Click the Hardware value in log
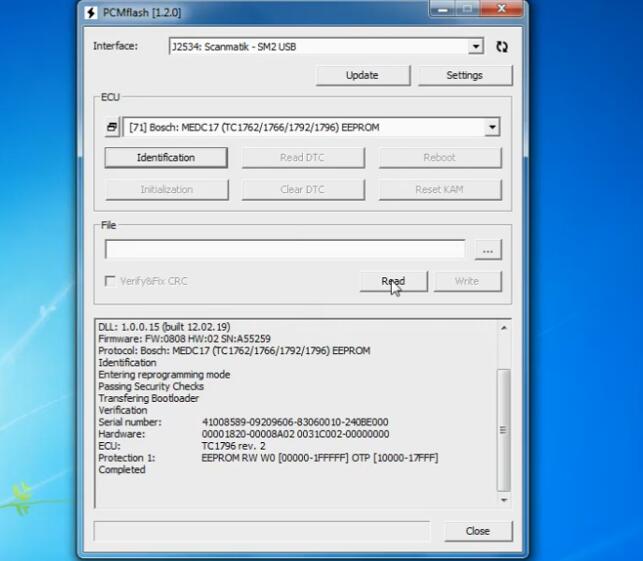 (x=295, y=434)
